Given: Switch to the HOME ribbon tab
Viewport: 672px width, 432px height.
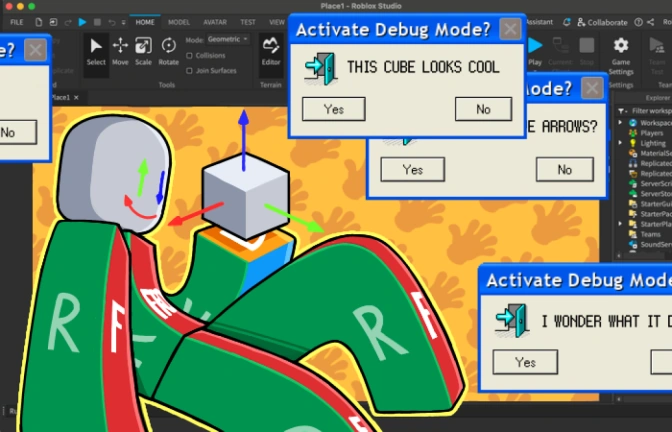Looking at the screenshot, I should (145, 22).
